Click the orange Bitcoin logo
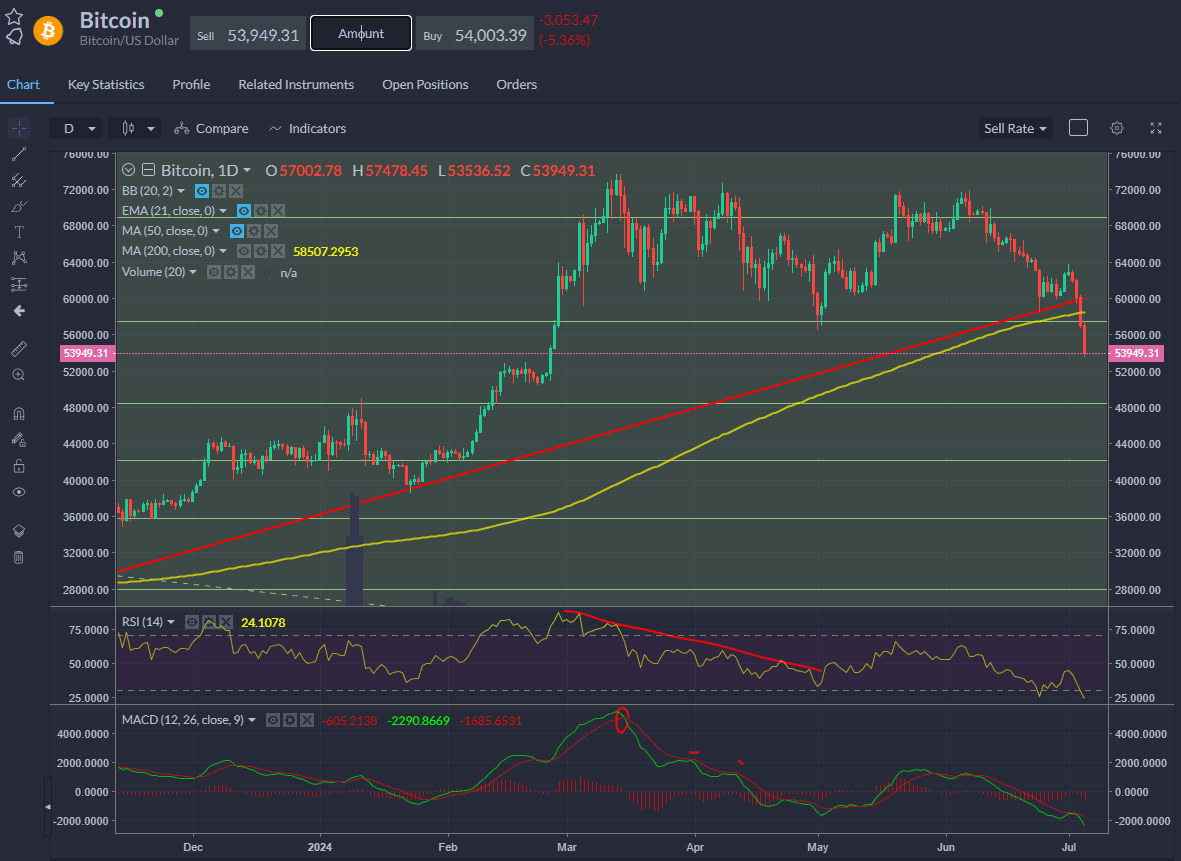The image size is (1181, 861). (x=48, y=31)
